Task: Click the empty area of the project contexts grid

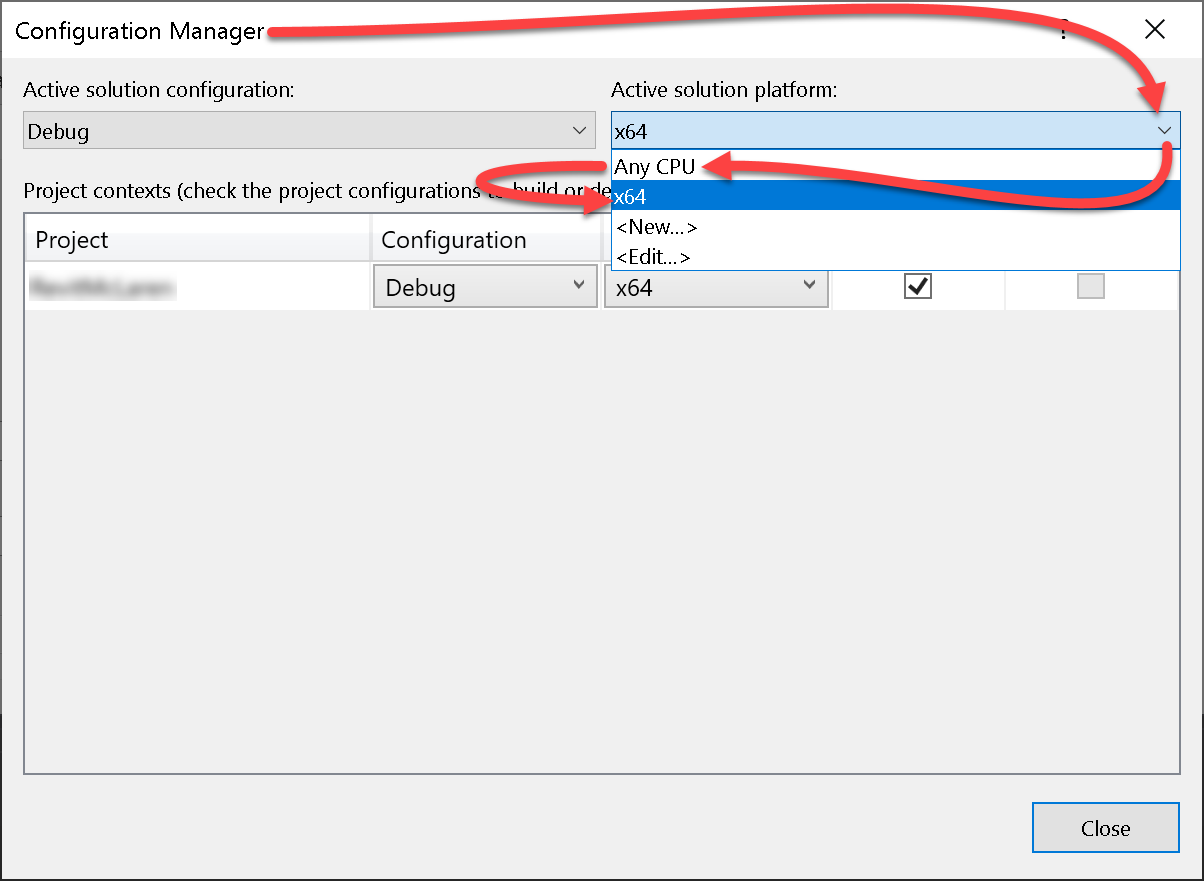Action: pos(600,540)
